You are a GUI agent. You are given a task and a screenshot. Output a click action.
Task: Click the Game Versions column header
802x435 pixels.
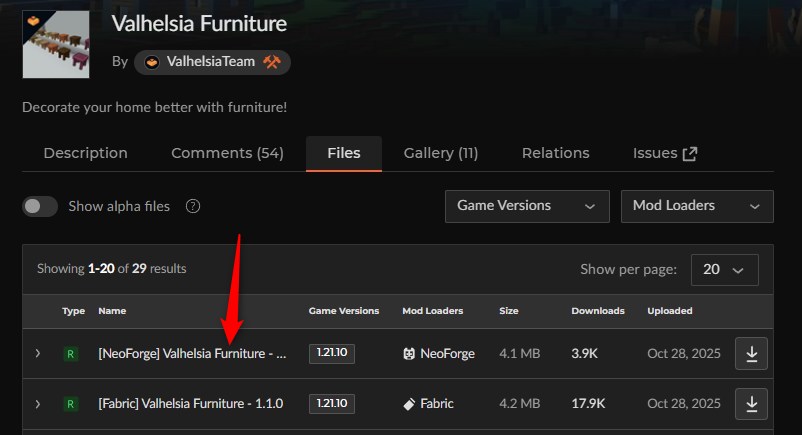click(x=344, y=311)
